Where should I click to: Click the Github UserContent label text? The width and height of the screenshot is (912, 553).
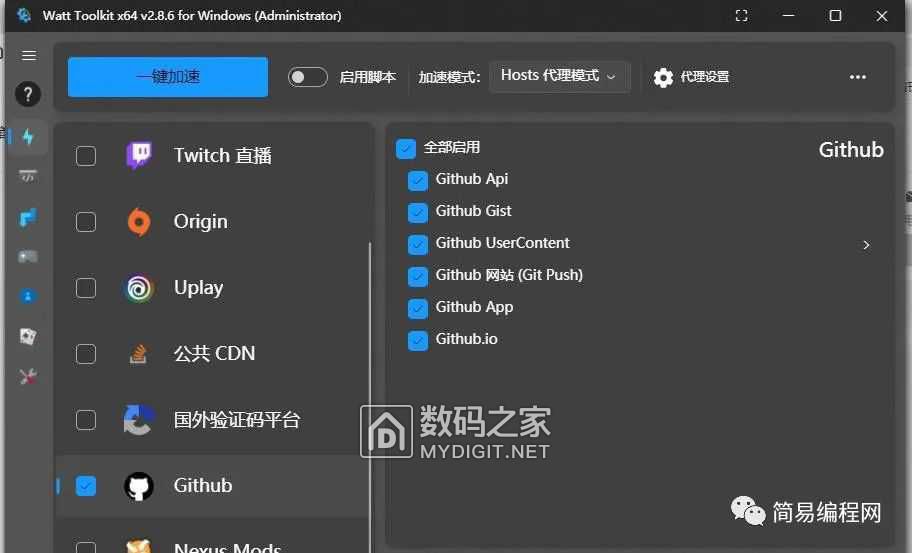(x=503, y=242)
